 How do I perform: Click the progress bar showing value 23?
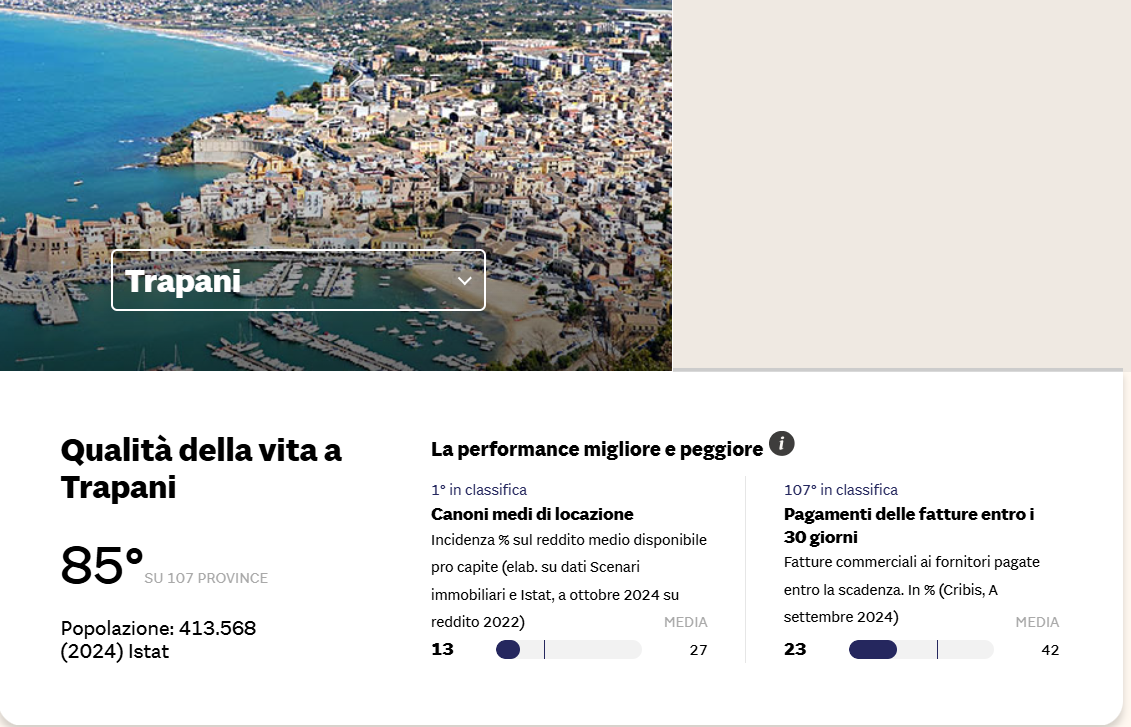[x=920, y=649]
